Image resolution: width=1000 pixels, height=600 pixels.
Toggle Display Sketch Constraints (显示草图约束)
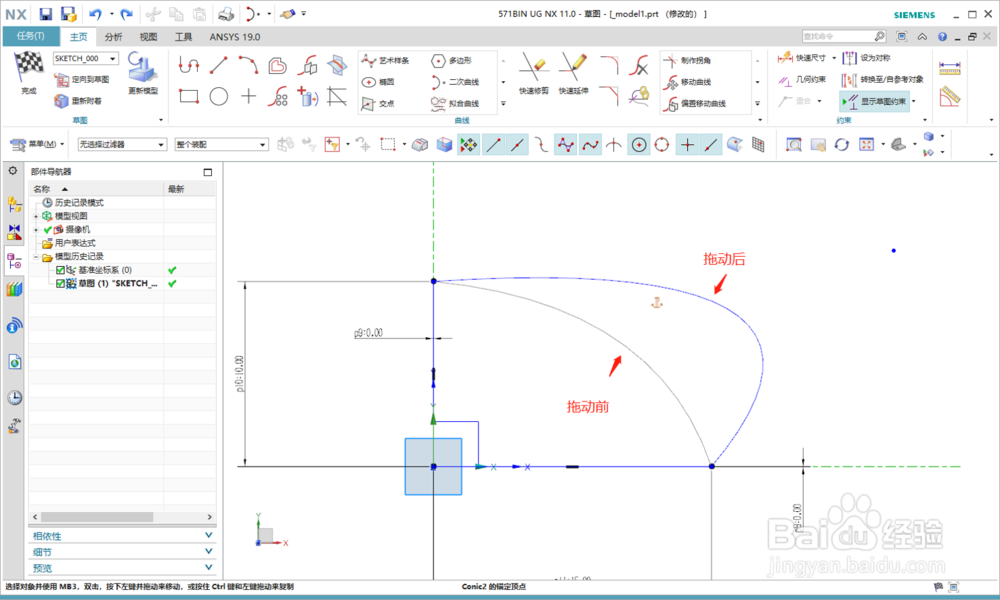click(874, 101)
